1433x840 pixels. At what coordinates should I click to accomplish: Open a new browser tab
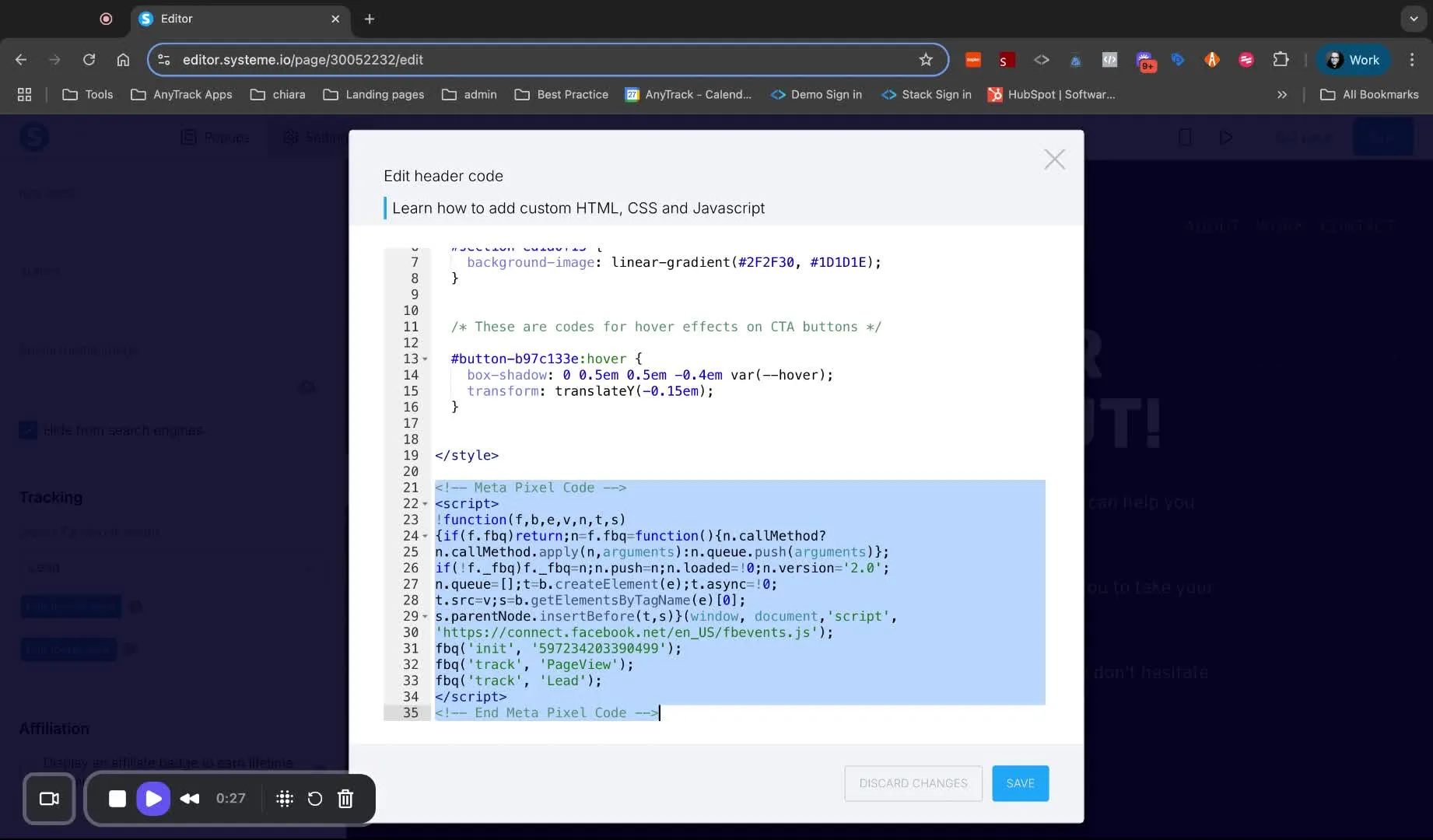coord(370,19)
